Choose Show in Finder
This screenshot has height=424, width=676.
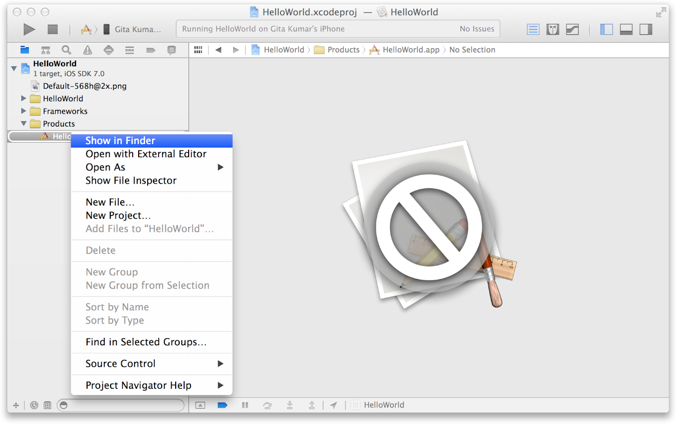tap(152, 141)
